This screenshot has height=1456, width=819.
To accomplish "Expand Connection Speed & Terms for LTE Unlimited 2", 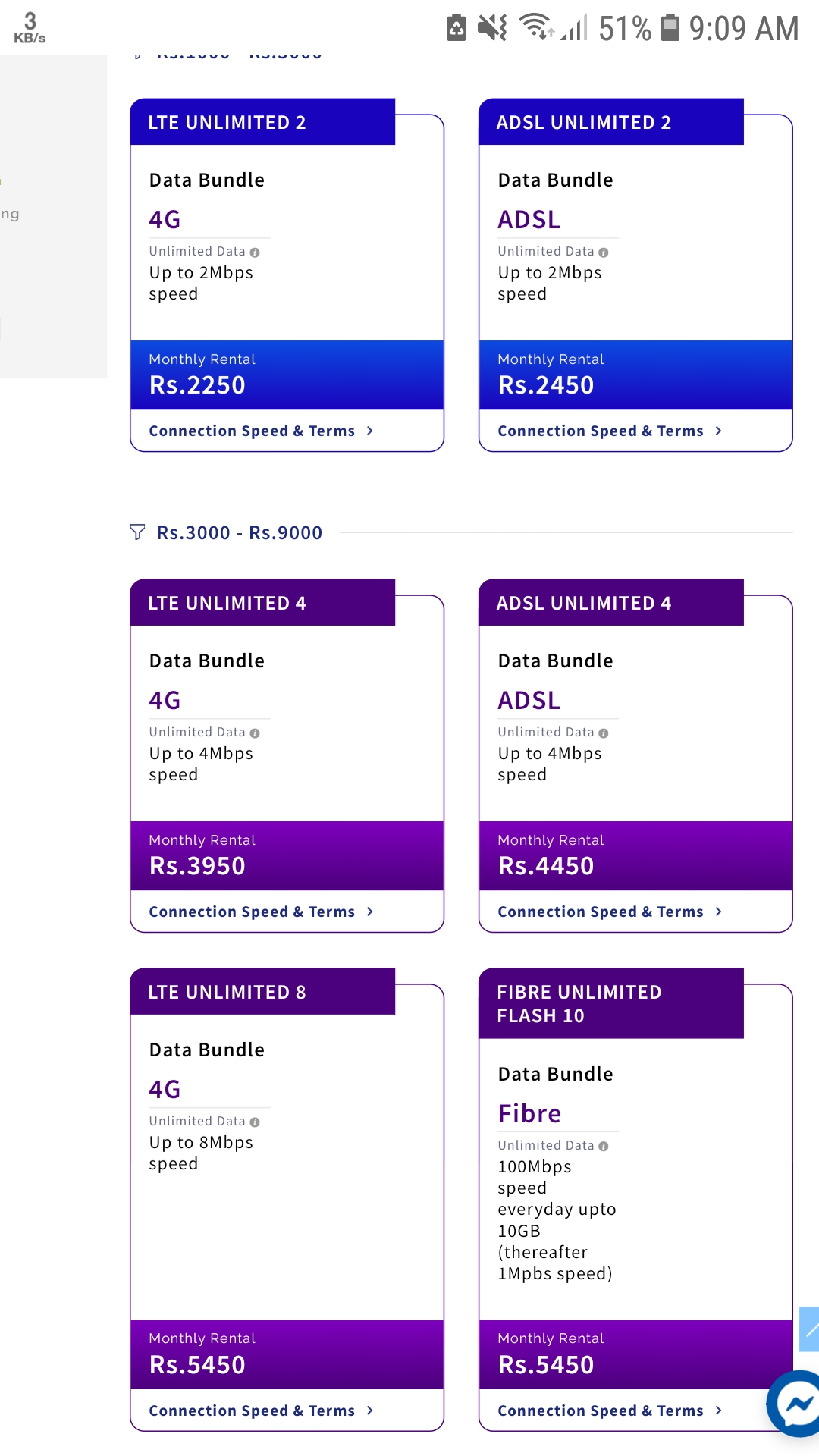I will (x=262, y=431).
